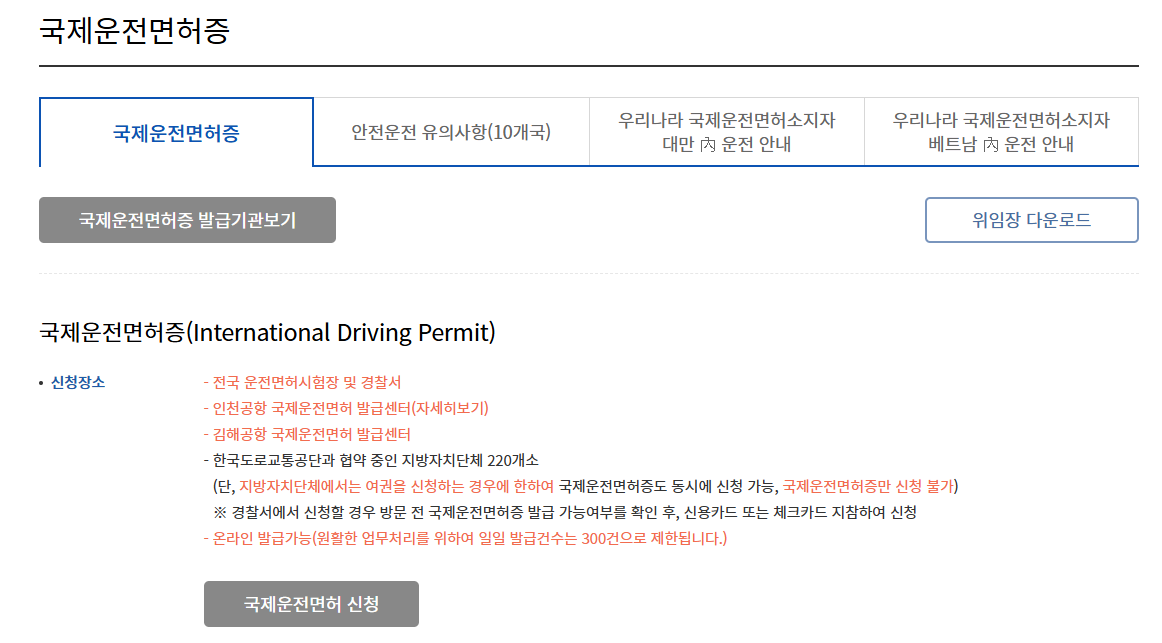The image size is (1162, 643).
Task: Click the 국제운전면허증 page title
Action: (x=134, y=30)
